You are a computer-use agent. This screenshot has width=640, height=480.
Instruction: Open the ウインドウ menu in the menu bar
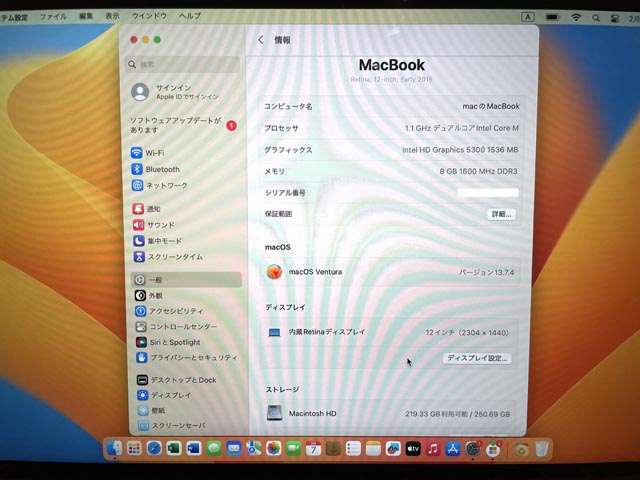[150, 17]
